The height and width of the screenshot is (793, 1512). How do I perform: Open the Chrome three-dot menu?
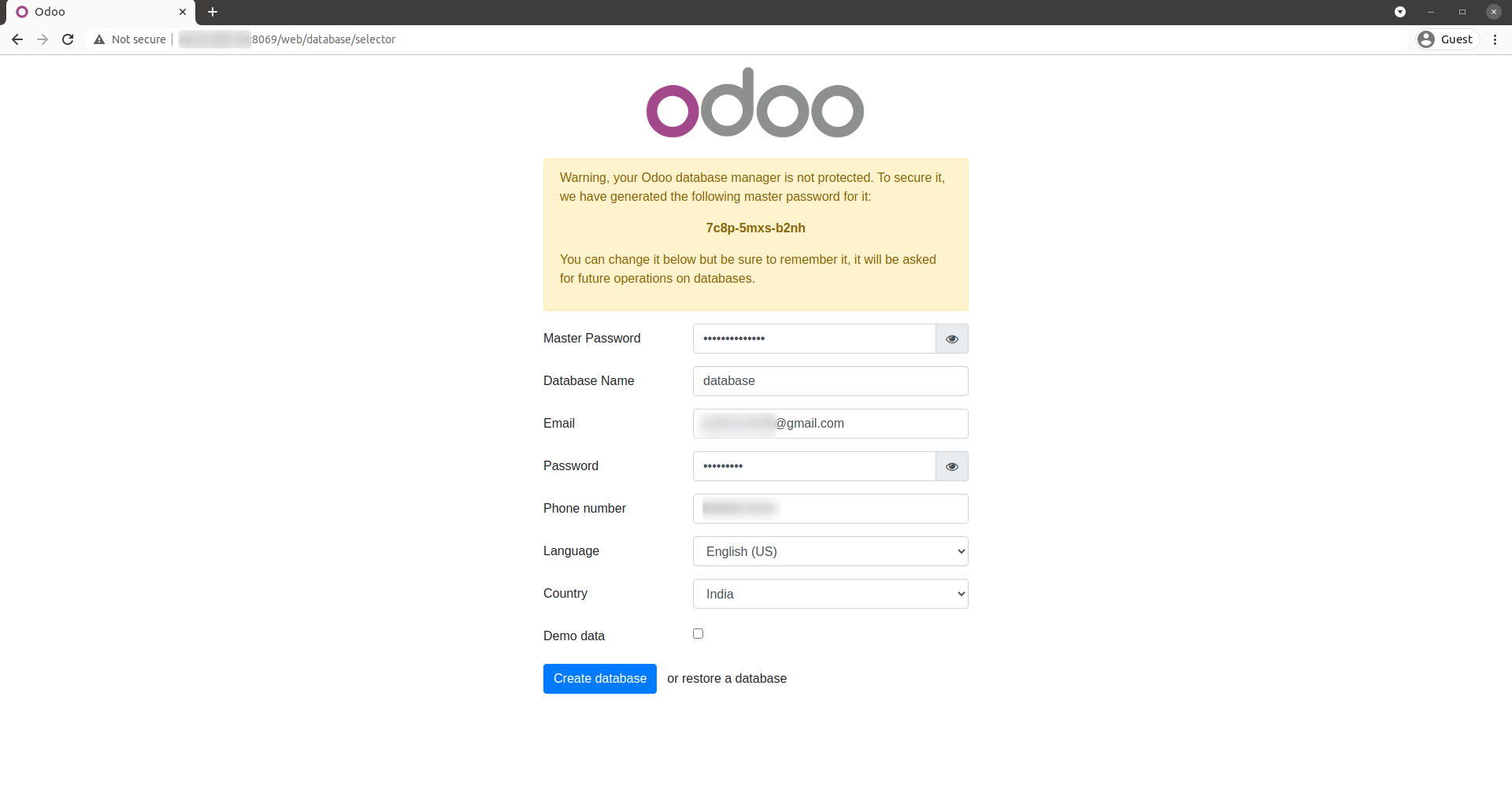tap(1495, 39)
